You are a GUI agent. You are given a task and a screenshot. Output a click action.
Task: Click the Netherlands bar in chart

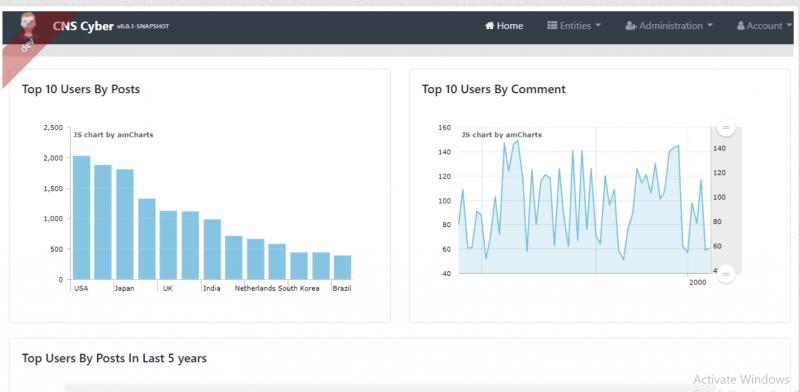[x=256, y=259]
